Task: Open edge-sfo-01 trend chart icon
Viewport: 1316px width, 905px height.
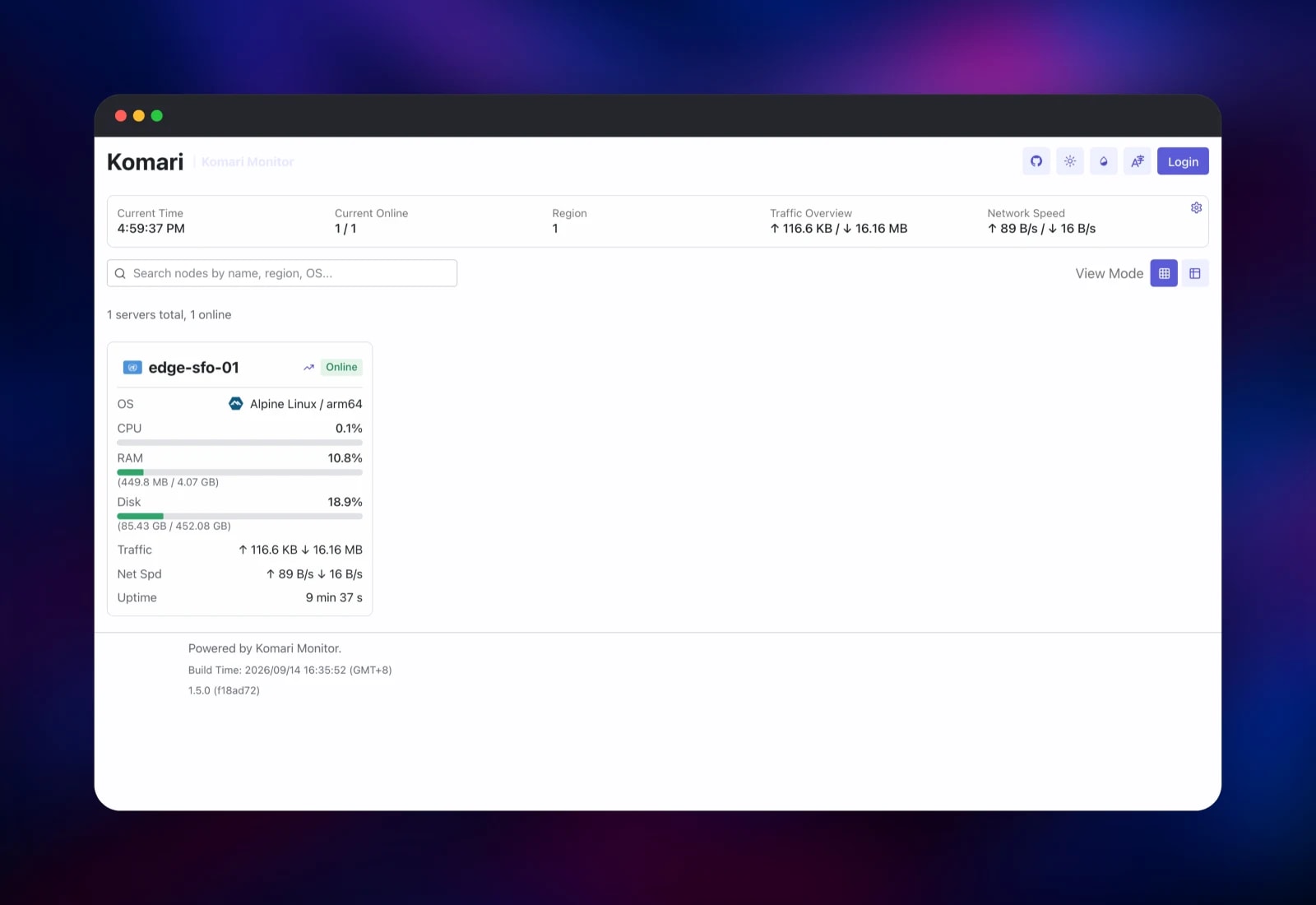Action: tap(308, 367)
